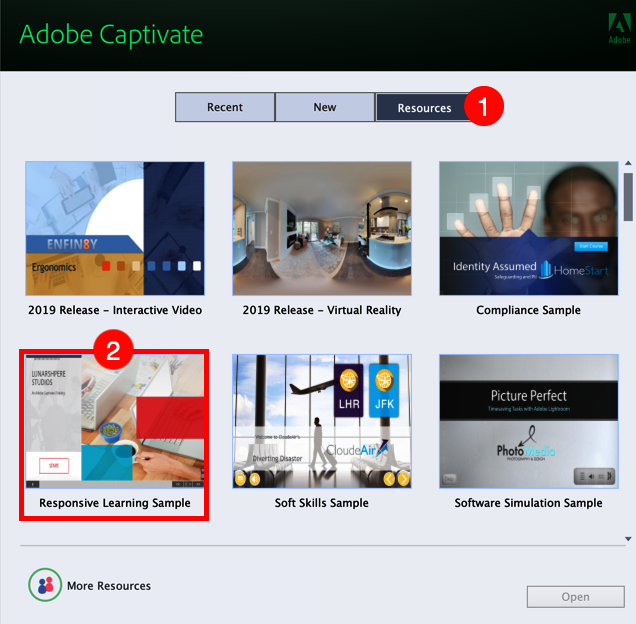636x624 pixels.
Task: Select the Resources tab
Action: click(424, 108)
